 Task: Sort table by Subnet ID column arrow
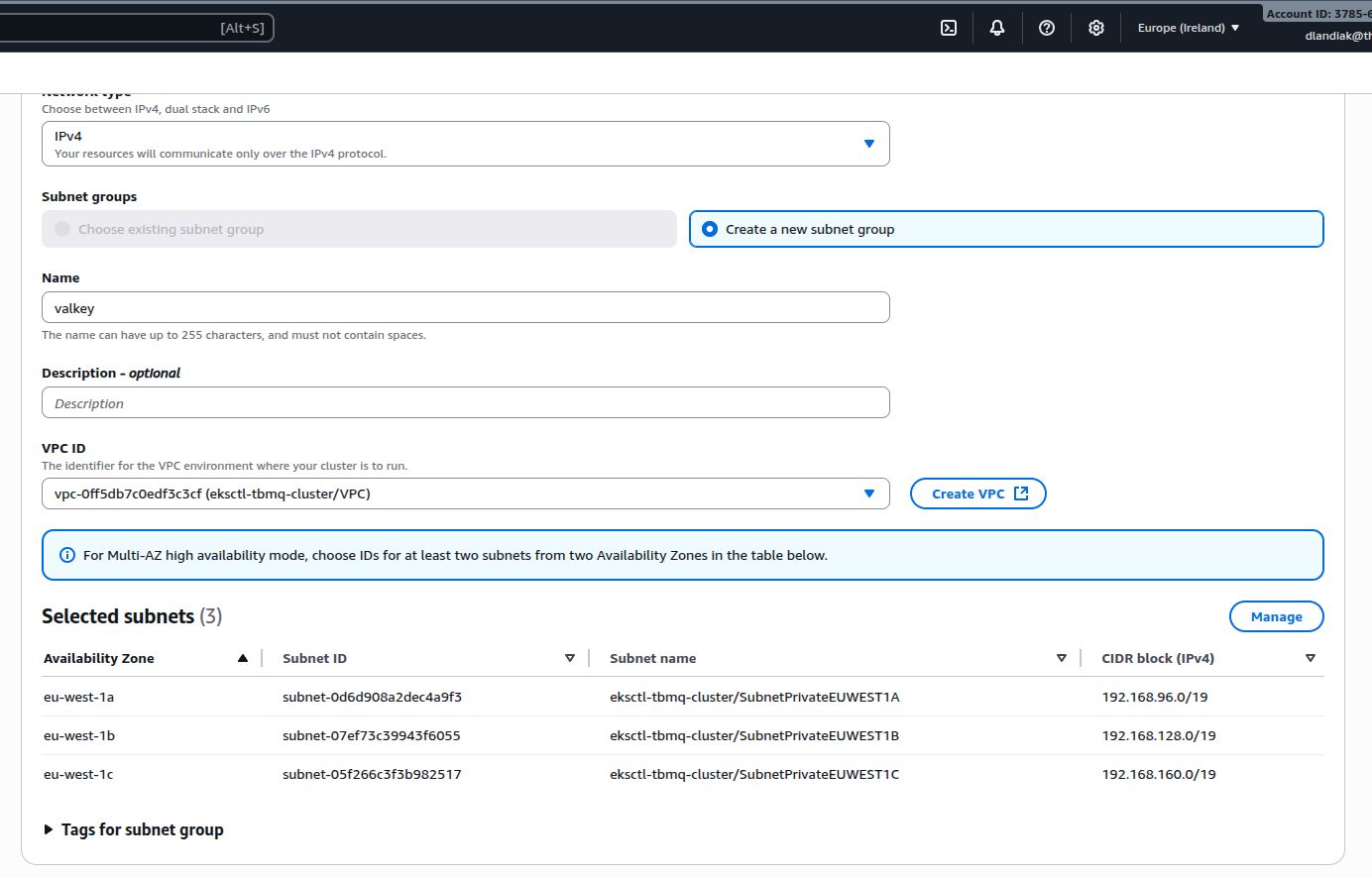(x=570, y=658)
